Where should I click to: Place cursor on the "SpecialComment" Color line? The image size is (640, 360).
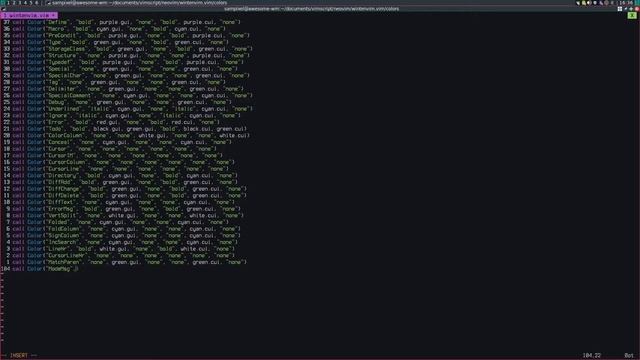point(132,96)
